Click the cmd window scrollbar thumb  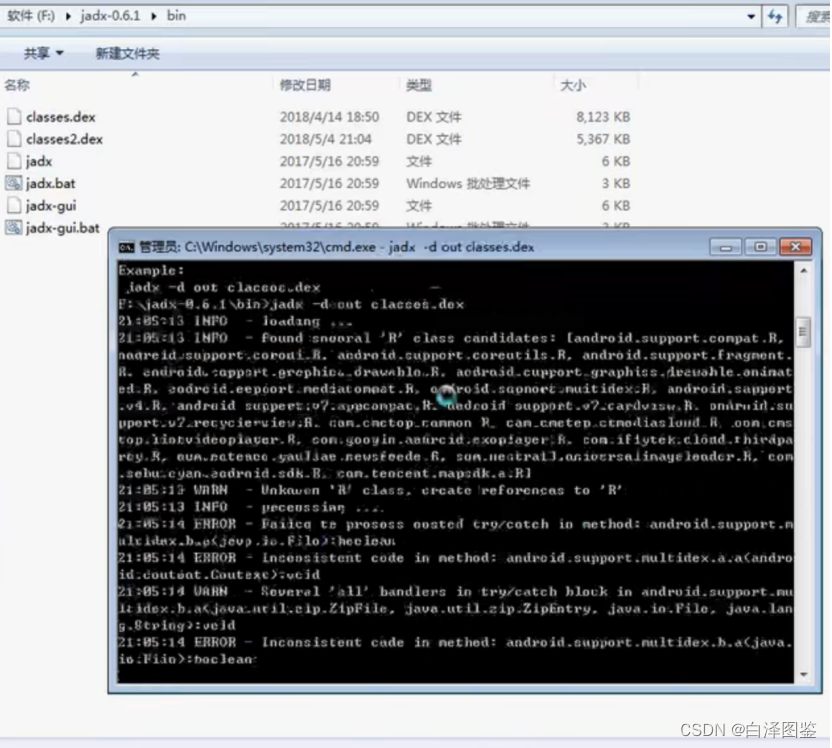pyautogui.click(x=803, y=332)
